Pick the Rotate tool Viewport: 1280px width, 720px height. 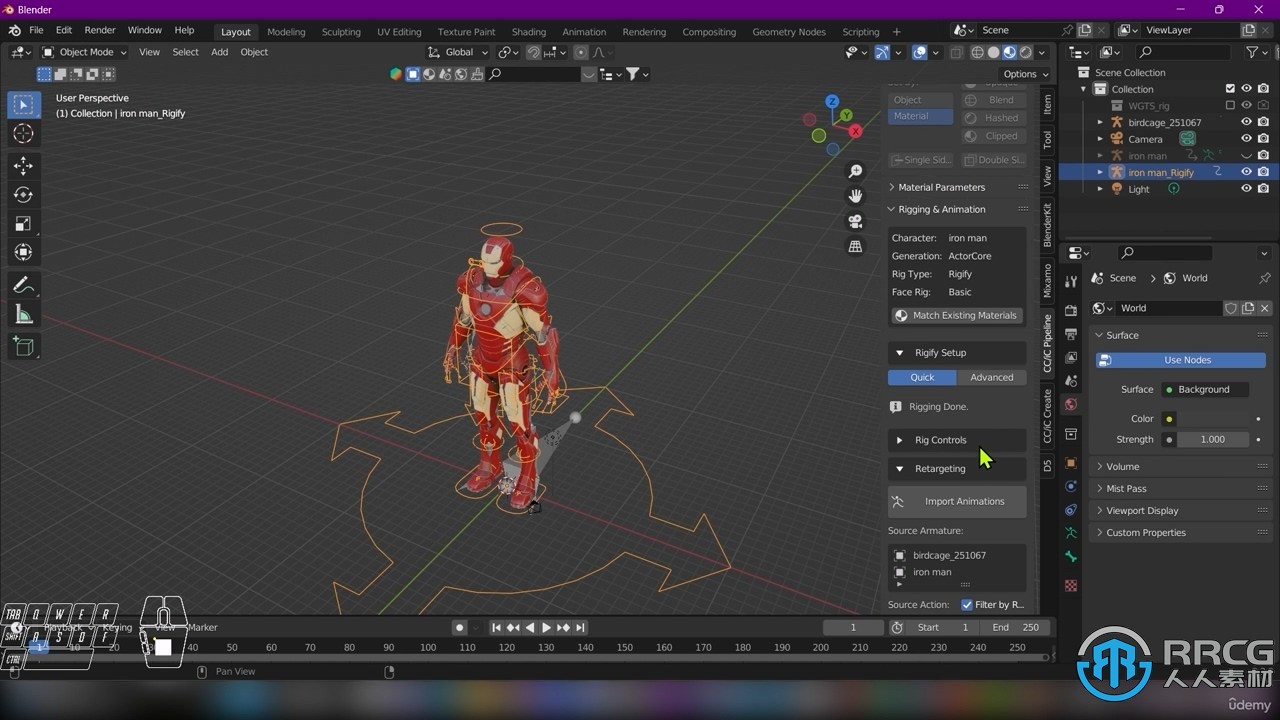(x=24, y=195)
